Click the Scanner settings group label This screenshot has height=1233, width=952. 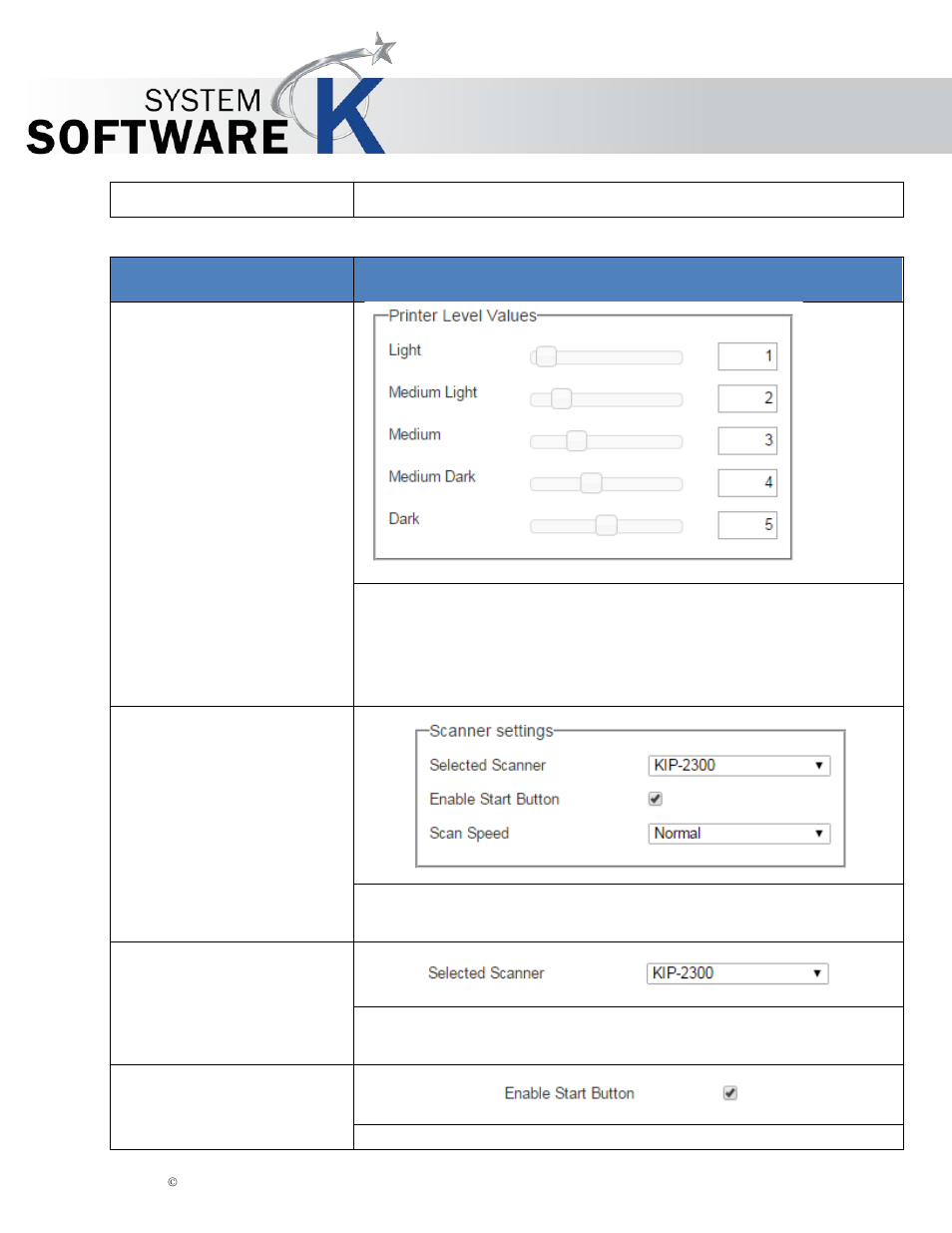(x=491, y=731)
